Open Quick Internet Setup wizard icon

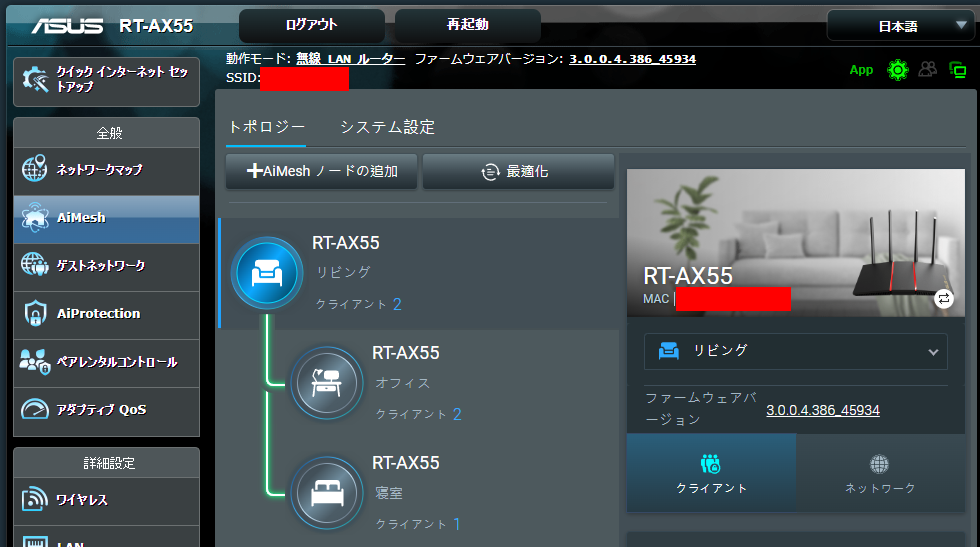coord(35,79)
